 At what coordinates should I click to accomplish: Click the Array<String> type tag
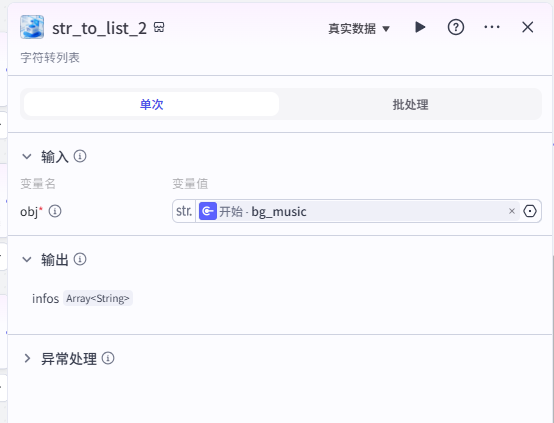[x=98, y=299]
